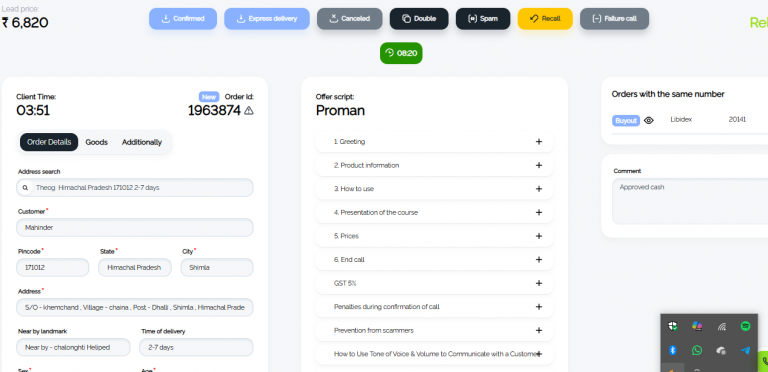Click the Comment box with Approved cash
The height and width of the screenshot is (372, 768).
coord(690,201)
